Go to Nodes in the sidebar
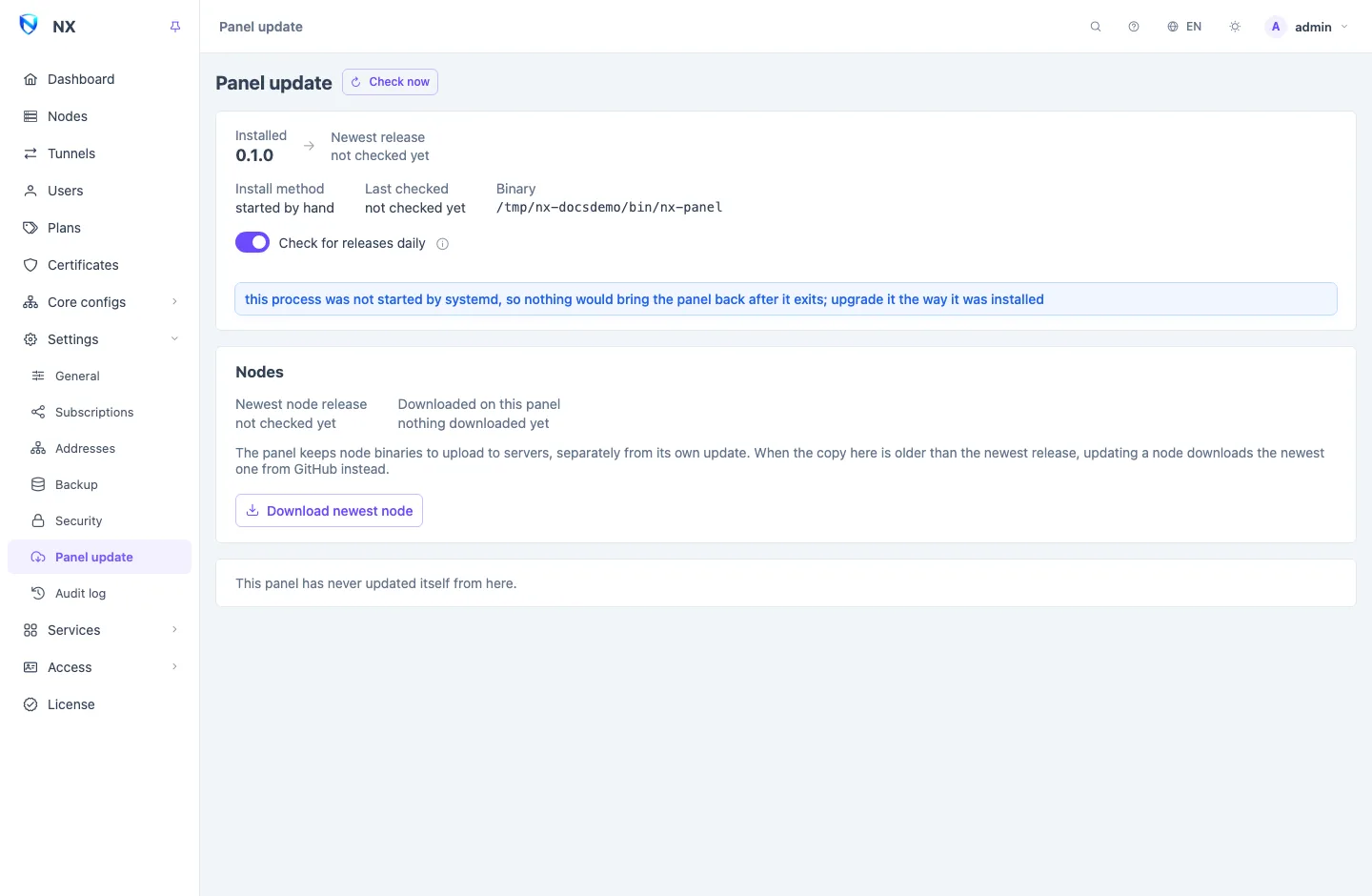 coord(99,116)
